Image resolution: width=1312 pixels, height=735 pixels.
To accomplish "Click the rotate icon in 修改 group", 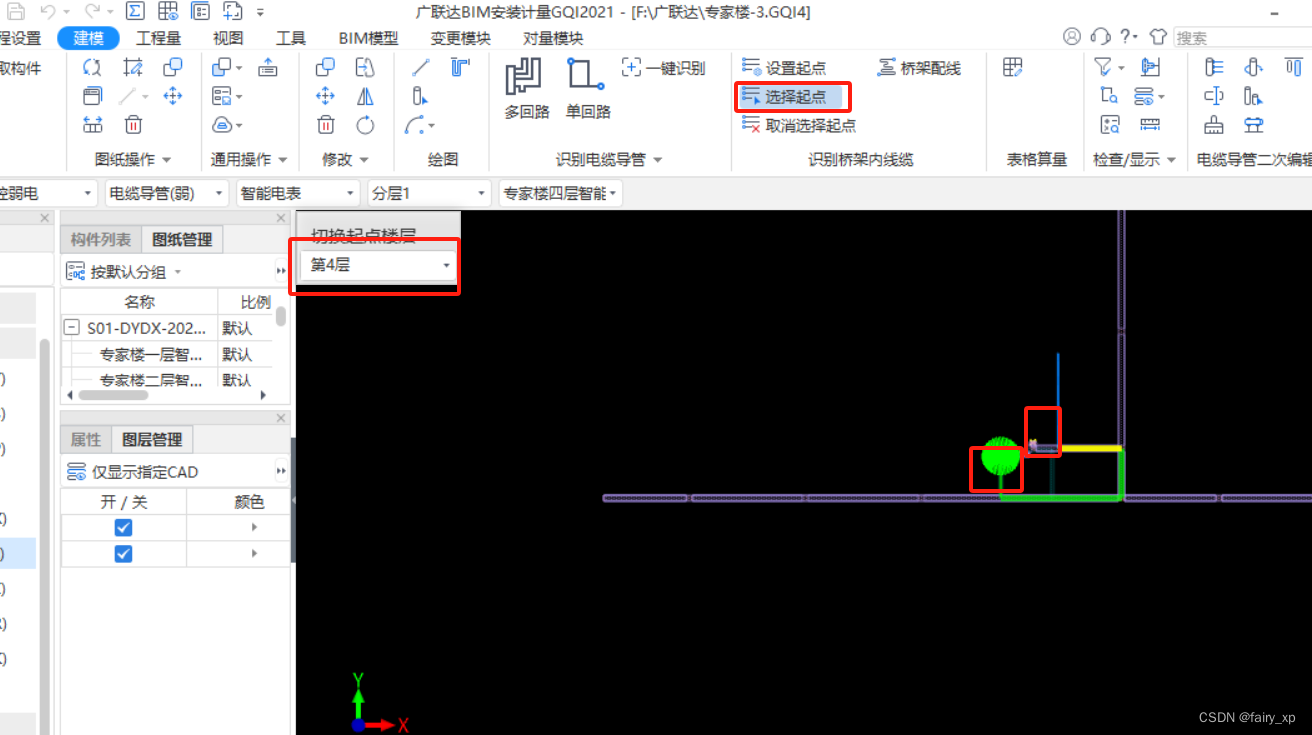I will point(366,125).
